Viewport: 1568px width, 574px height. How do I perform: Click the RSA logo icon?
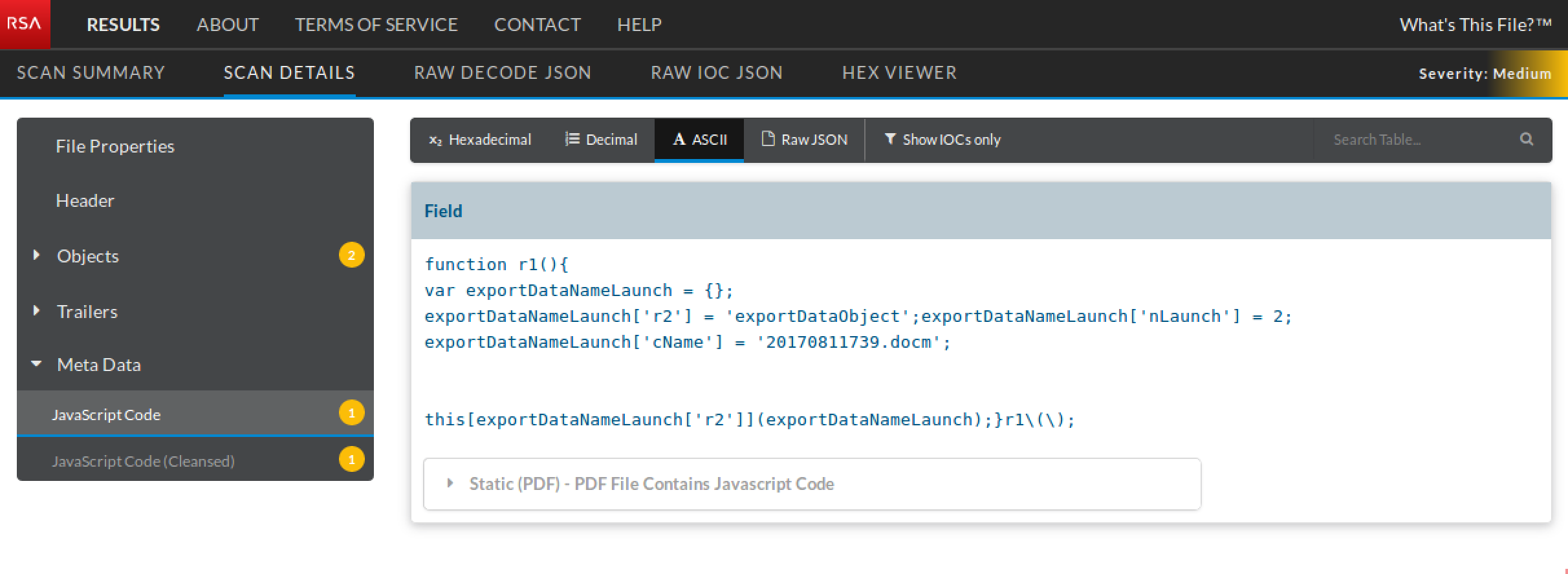click(x=25, y=24)
